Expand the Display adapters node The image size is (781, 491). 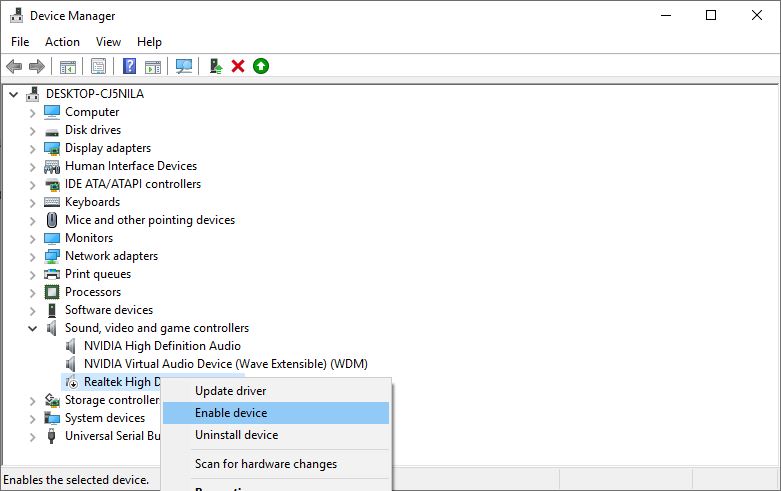pyautogui.click(x=32, y=148)
